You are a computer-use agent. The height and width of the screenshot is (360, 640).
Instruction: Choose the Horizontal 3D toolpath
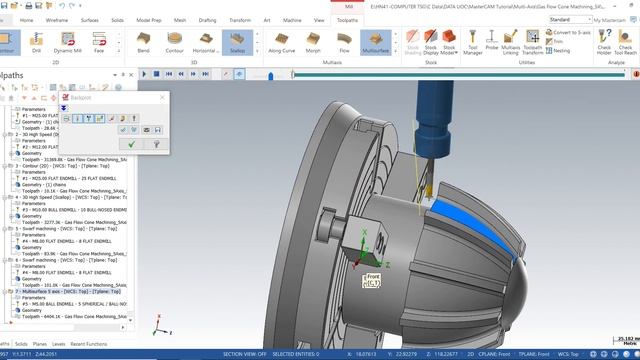[x=206, y=42]
